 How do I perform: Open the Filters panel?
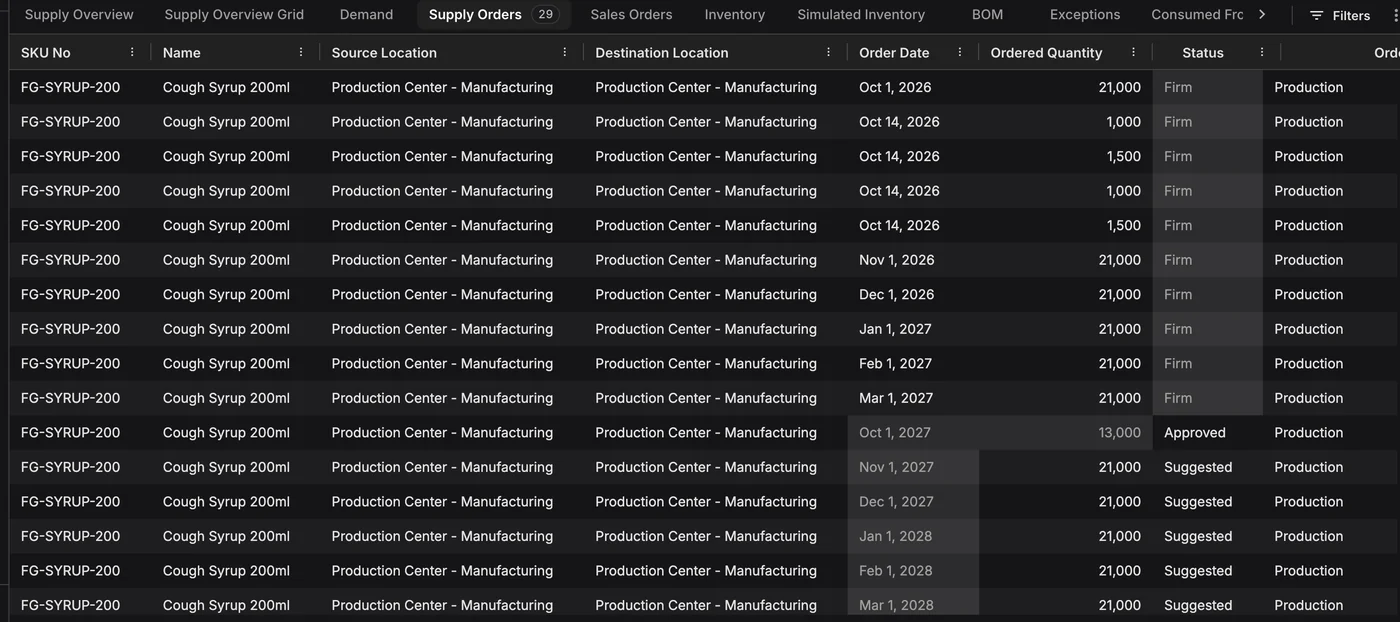coord(1340,15)
